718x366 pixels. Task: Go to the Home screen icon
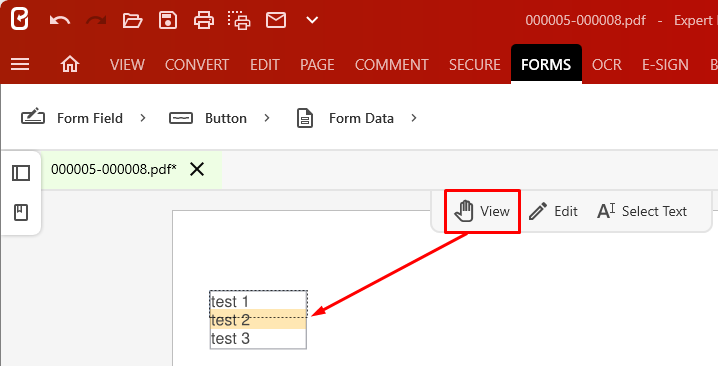pyautogui.click(x=70, y=64)
